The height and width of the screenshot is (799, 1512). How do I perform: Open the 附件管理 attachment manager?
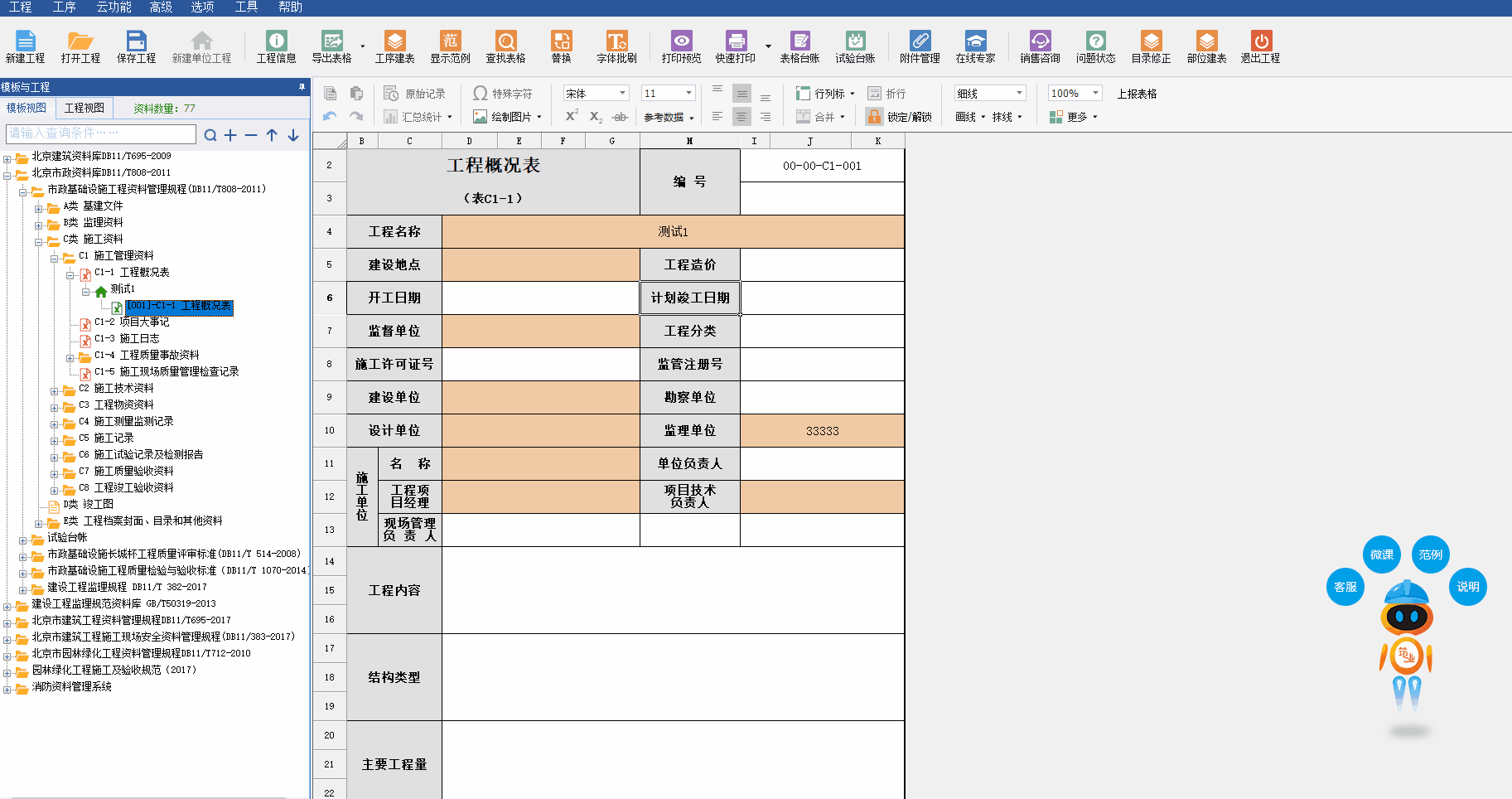pyautogui.click(x=920, y=41)
